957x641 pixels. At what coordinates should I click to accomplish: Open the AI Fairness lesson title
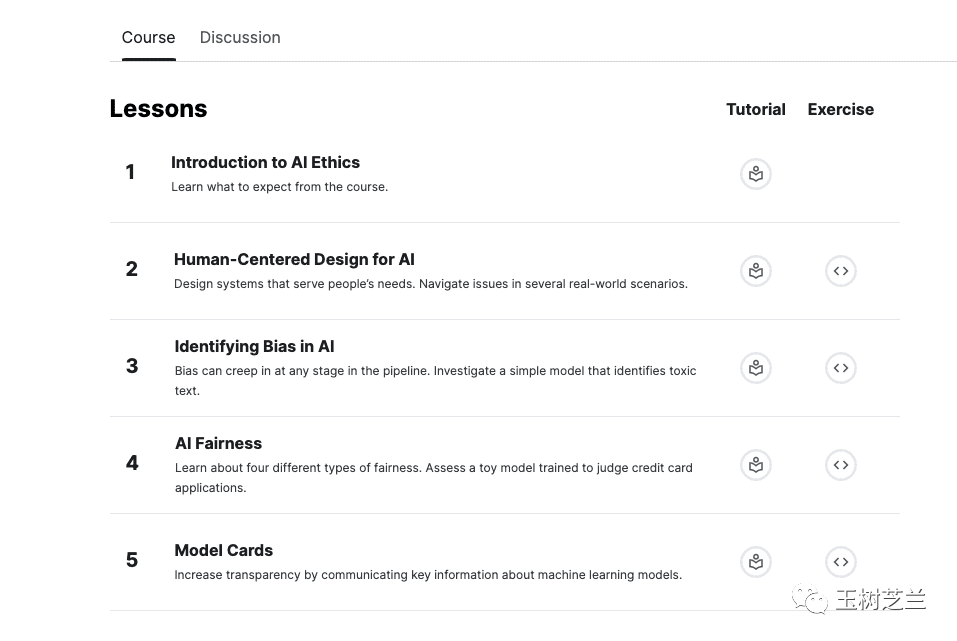click(218, 443)
